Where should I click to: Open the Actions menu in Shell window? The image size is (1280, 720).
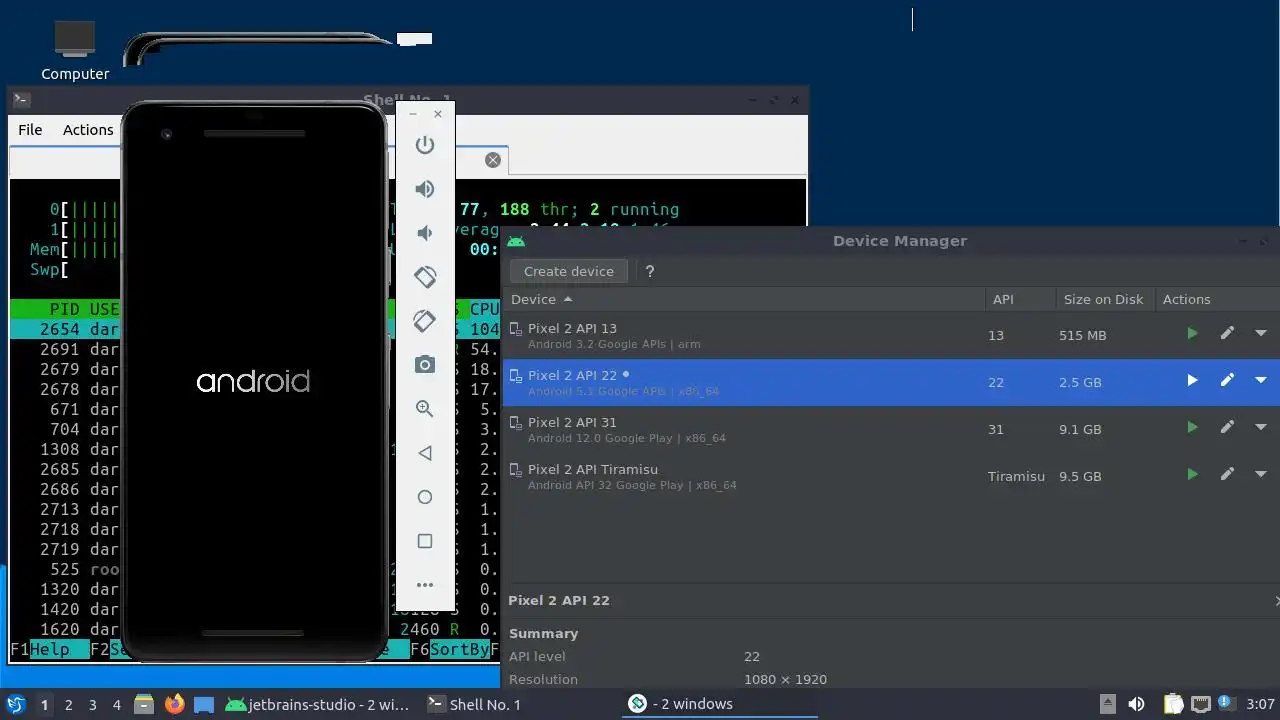[x=88, y=130]
